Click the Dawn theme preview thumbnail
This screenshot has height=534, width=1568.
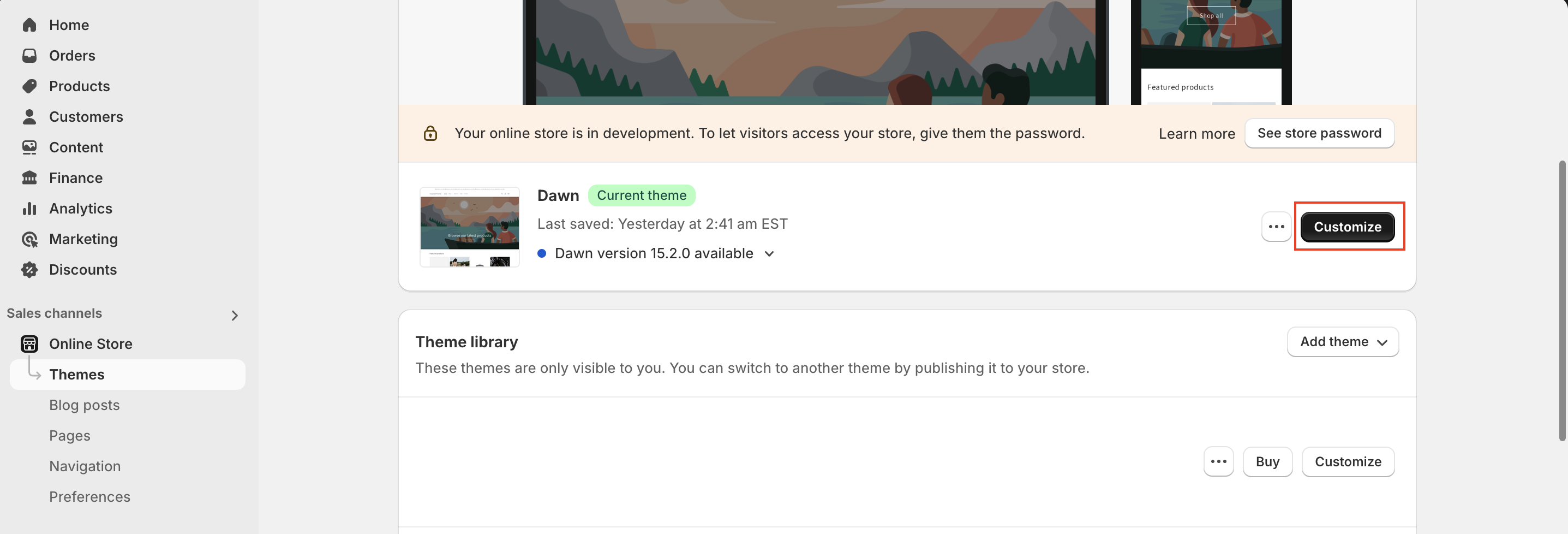(469, 227)
